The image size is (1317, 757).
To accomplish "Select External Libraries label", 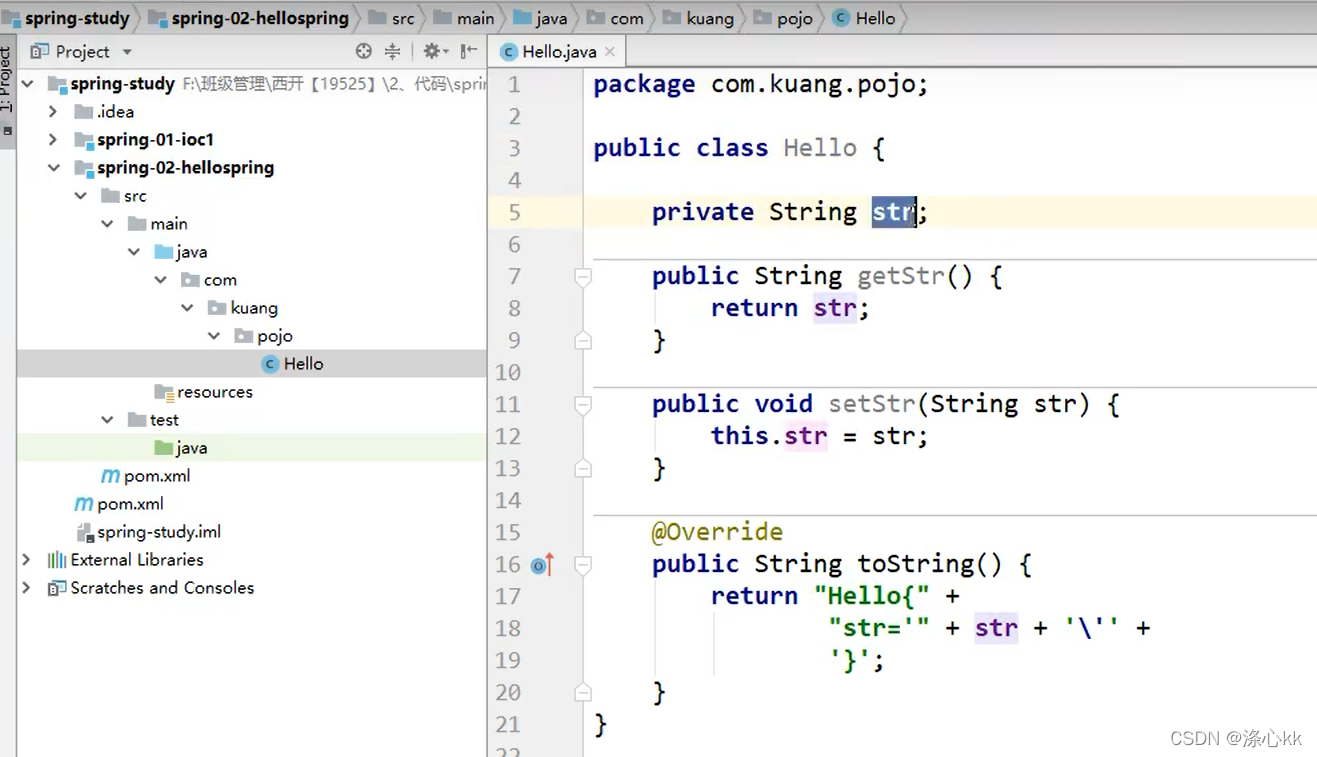I will 137,560.
